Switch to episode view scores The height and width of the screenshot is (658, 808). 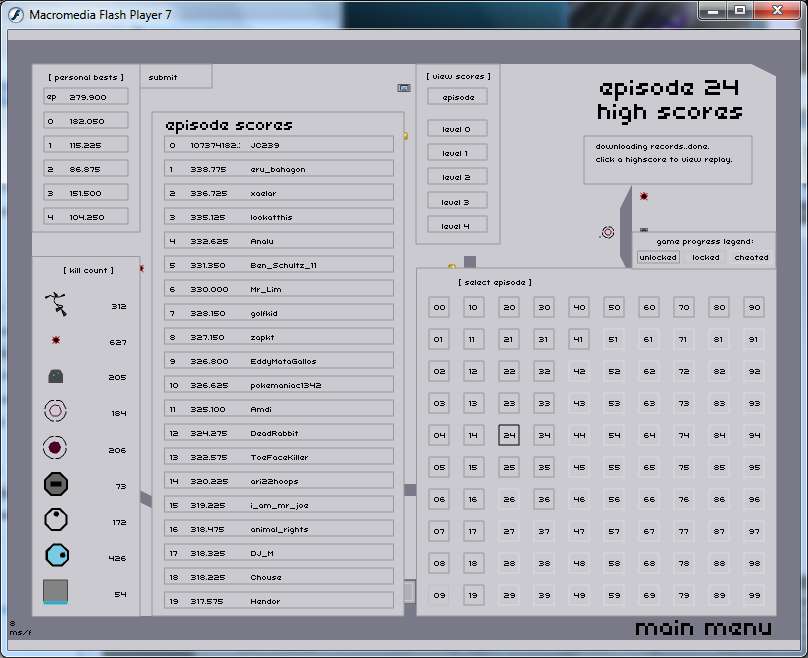pyautogui.click(x=455, y=97)
